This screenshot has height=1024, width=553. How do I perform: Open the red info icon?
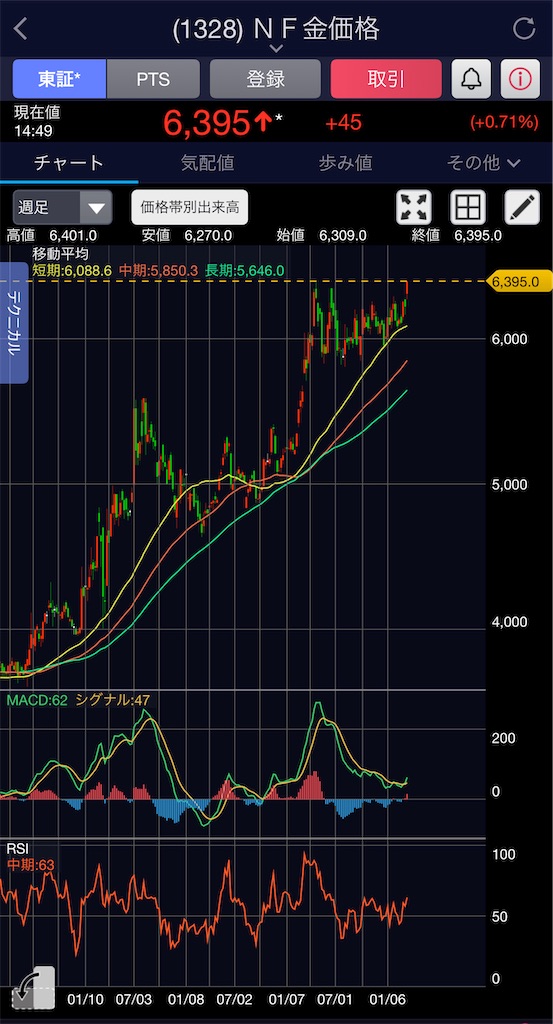(520, 79)
